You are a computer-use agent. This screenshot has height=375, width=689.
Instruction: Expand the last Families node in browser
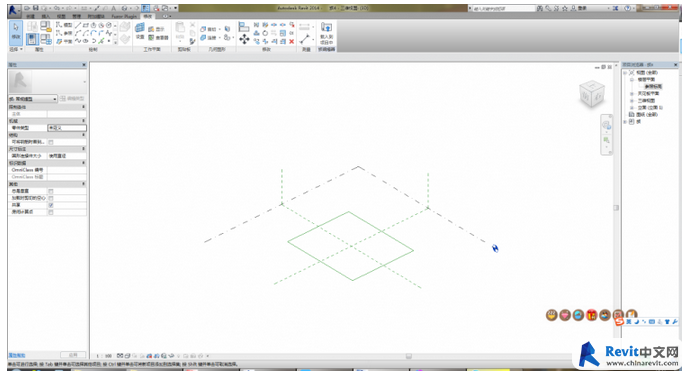coord(625,121)
